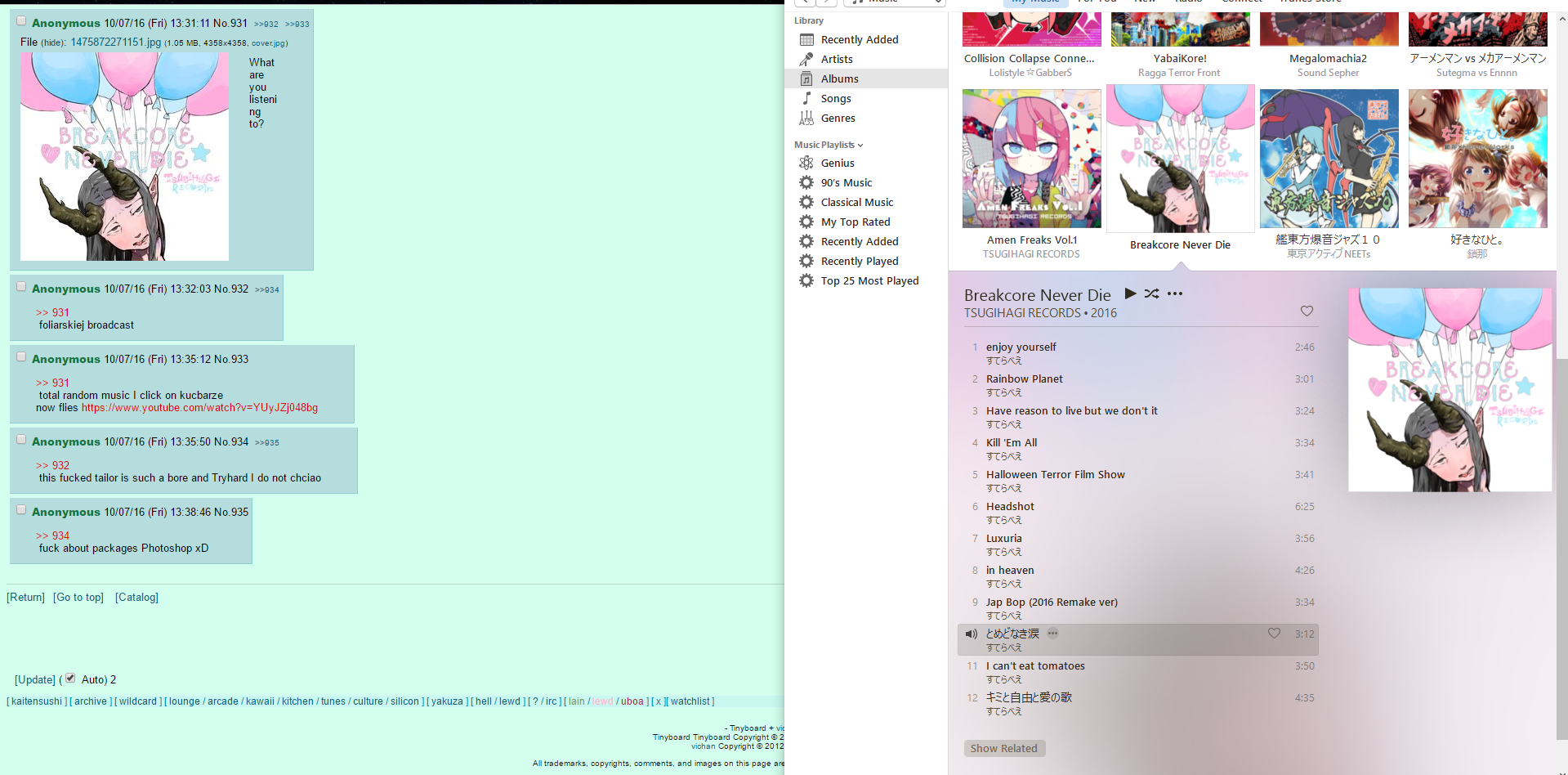The height and width of the screenshot is (775, 1568).
Task: Select Recently Added under Library
Action: tap(859, 39)
